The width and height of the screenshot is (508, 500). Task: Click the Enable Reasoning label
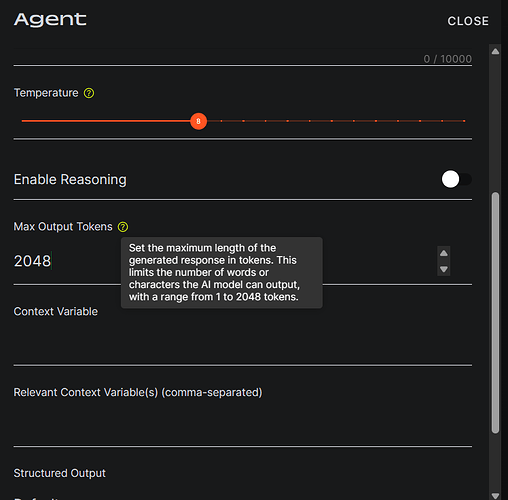click(x=70, y=180)
